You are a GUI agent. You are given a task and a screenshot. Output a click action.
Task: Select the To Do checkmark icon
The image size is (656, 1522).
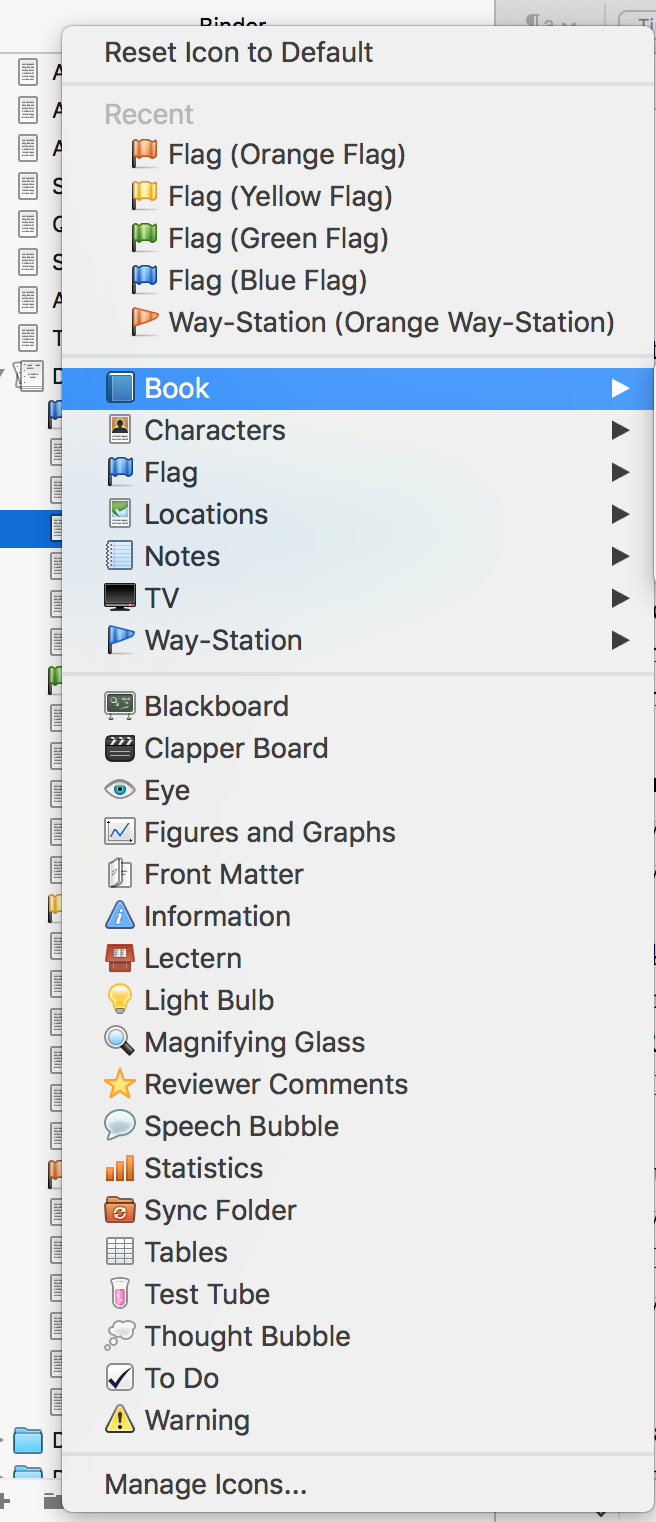point(120,1378)
